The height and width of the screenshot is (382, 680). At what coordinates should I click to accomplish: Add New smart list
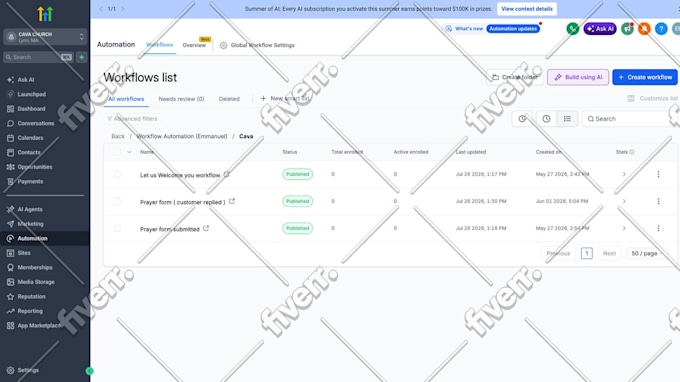pos(285,98)
